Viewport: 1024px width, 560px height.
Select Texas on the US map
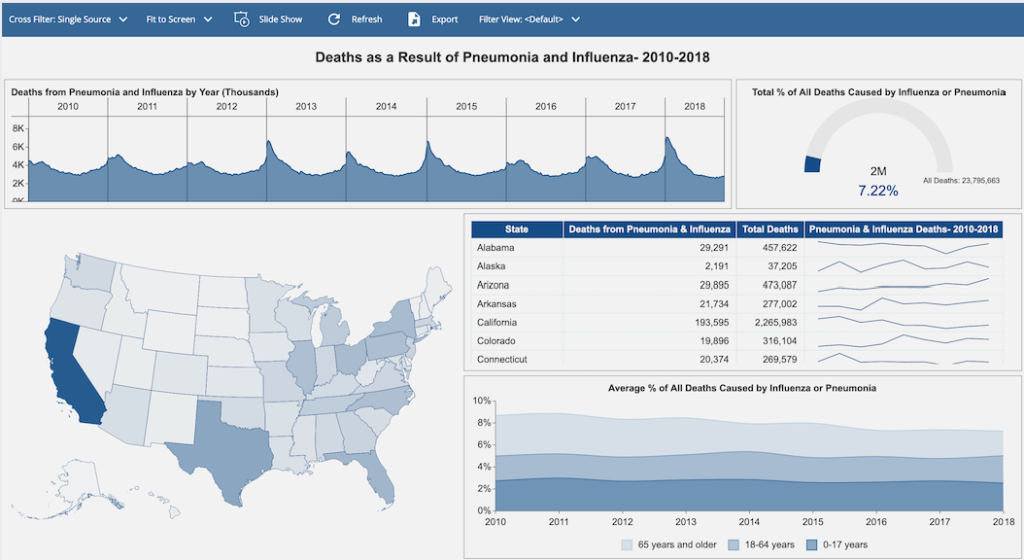coord(225,440)
